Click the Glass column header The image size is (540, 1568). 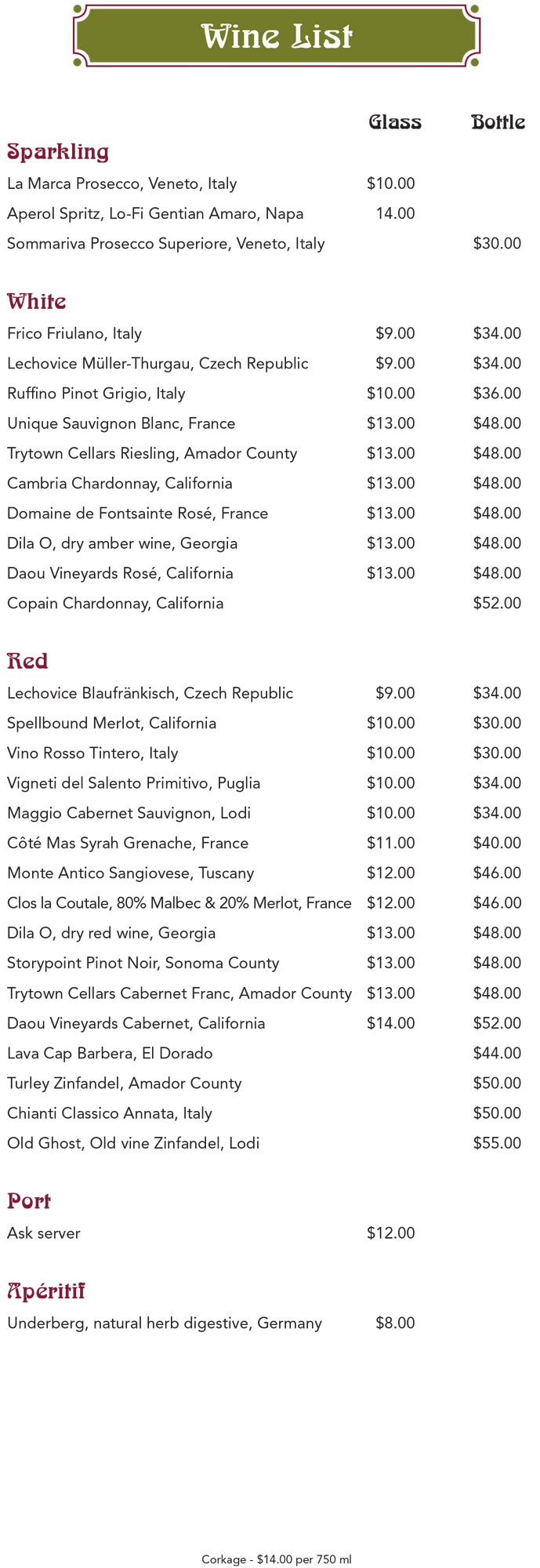coord(395,122)
